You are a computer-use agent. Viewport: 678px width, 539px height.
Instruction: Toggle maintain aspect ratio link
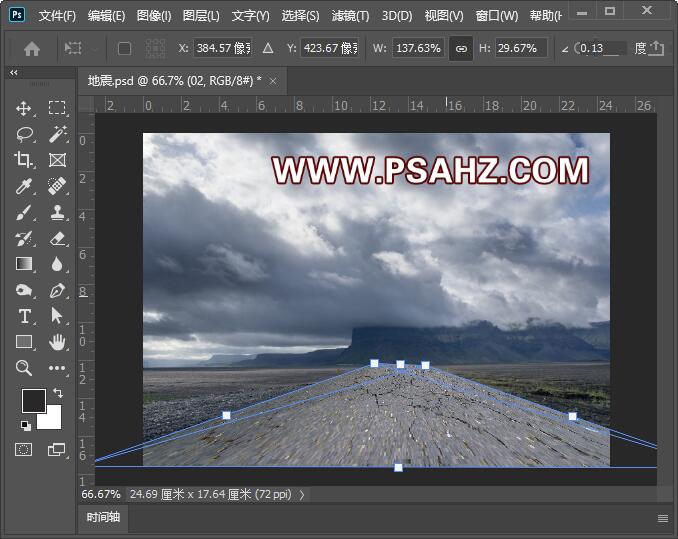[461, 48]
